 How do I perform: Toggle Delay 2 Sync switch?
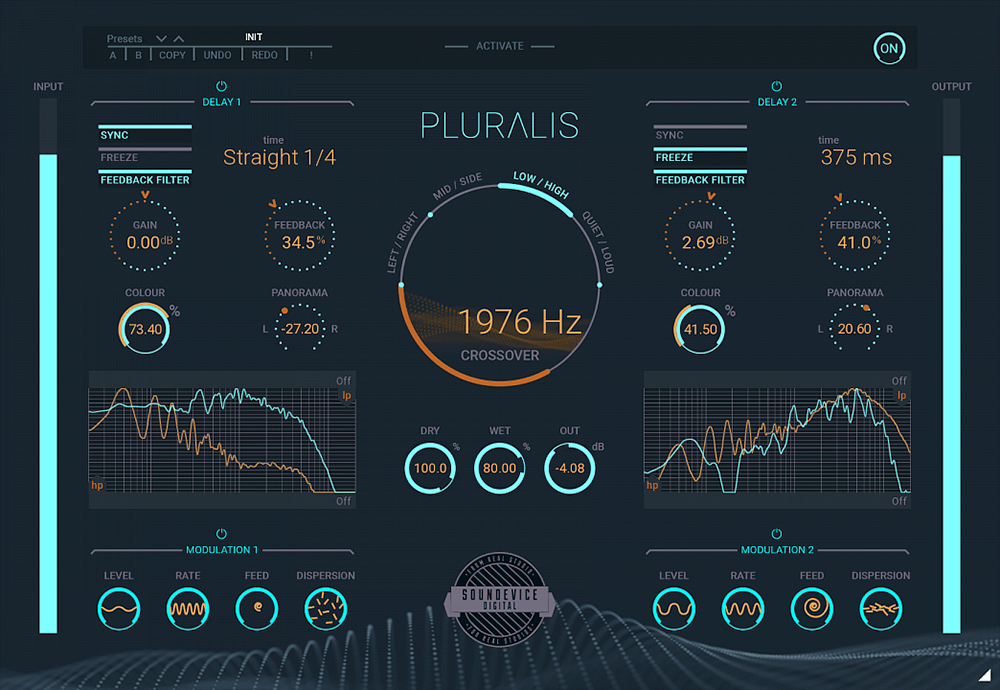pos(700,134)
